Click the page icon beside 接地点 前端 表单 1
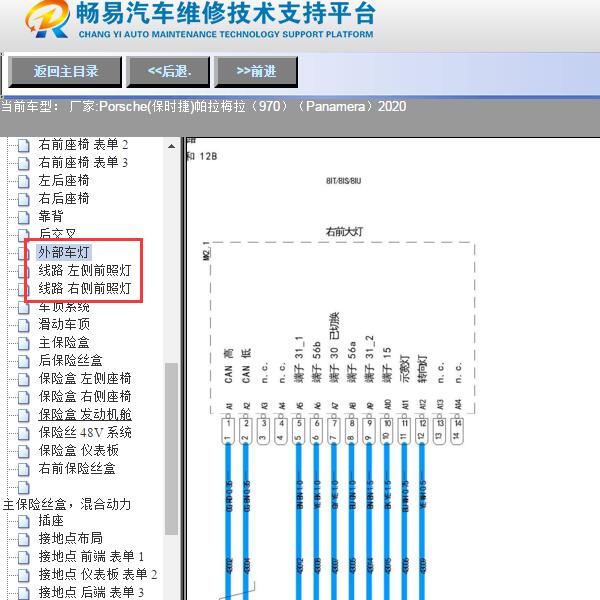 pos(24,557)
